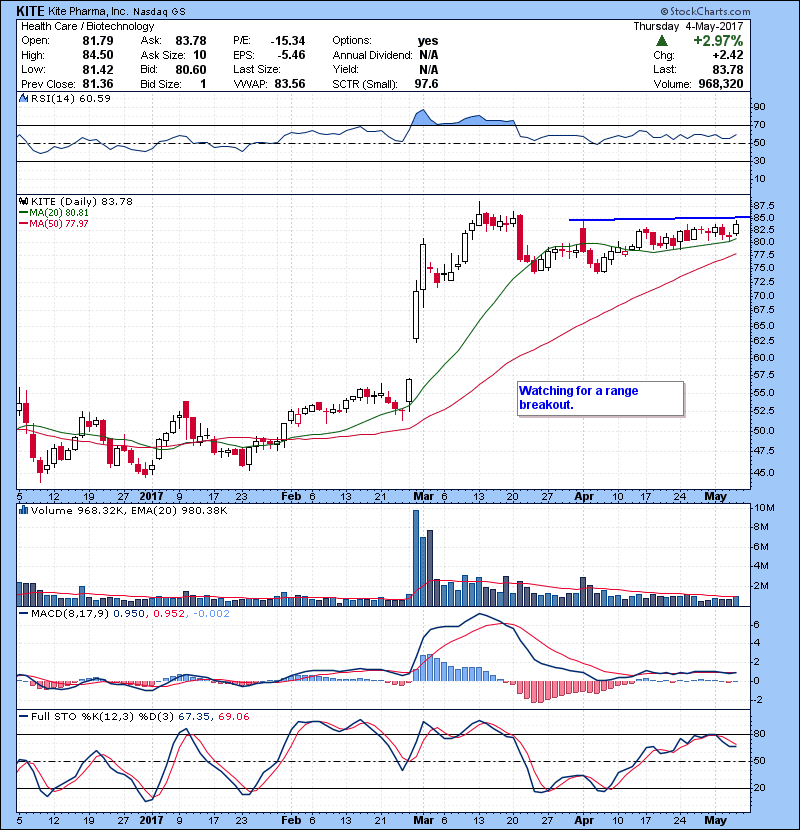Click the Chg value +2.42

[727, 55]
